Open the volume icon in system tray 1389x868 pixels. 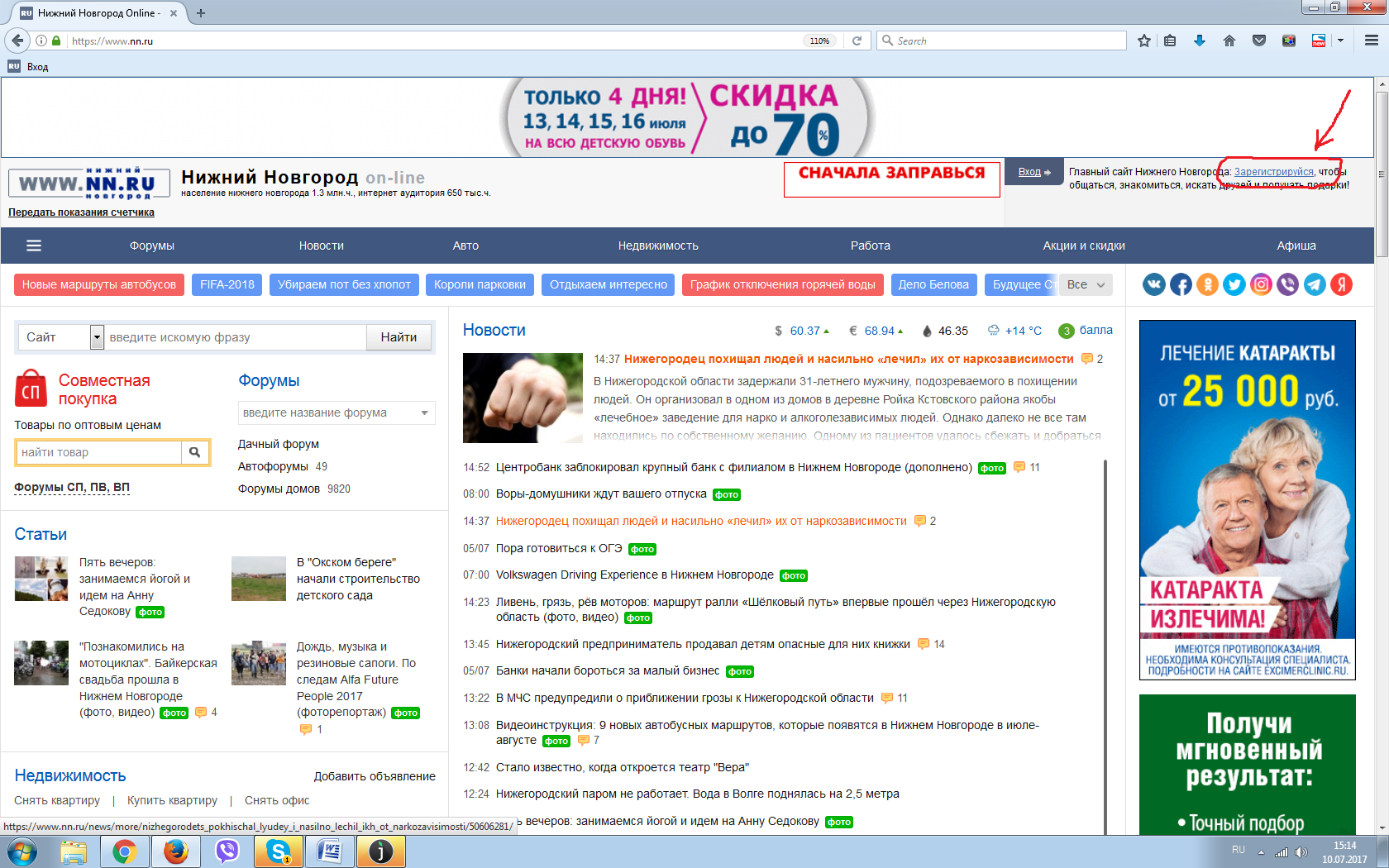coord(1301,851)
